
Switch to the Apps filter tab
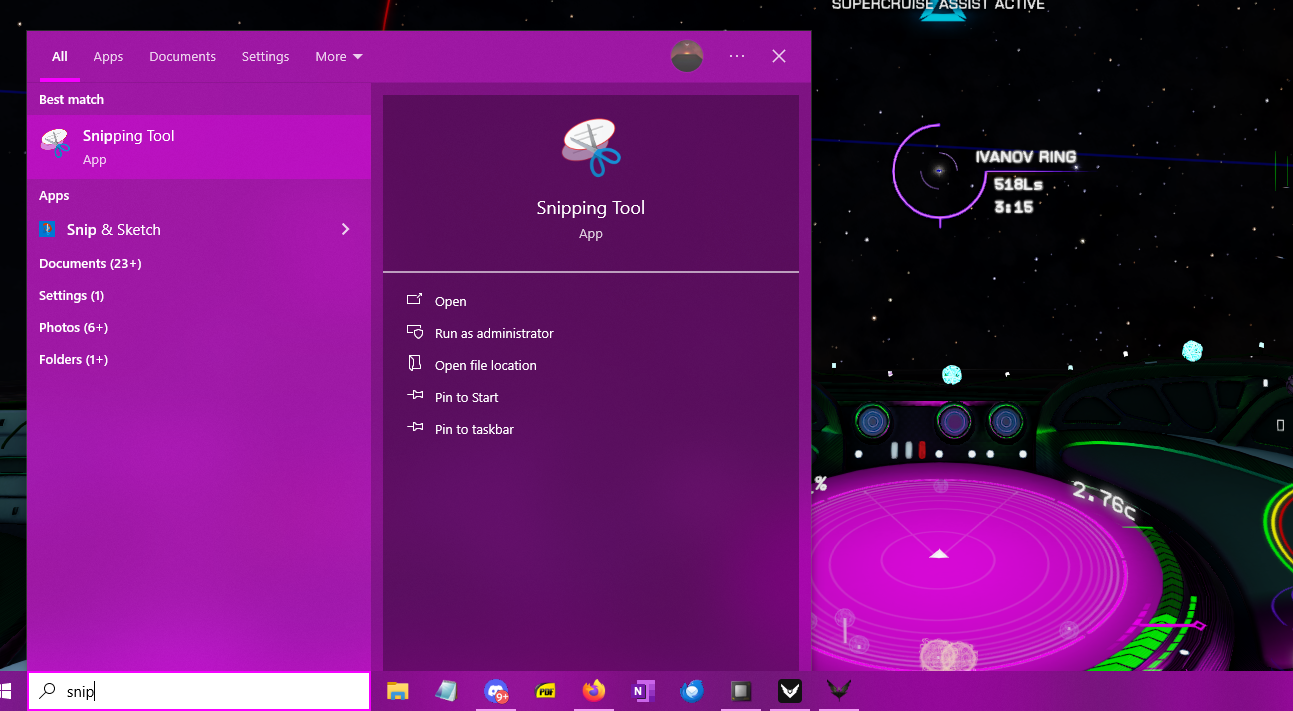pos(108,57)
